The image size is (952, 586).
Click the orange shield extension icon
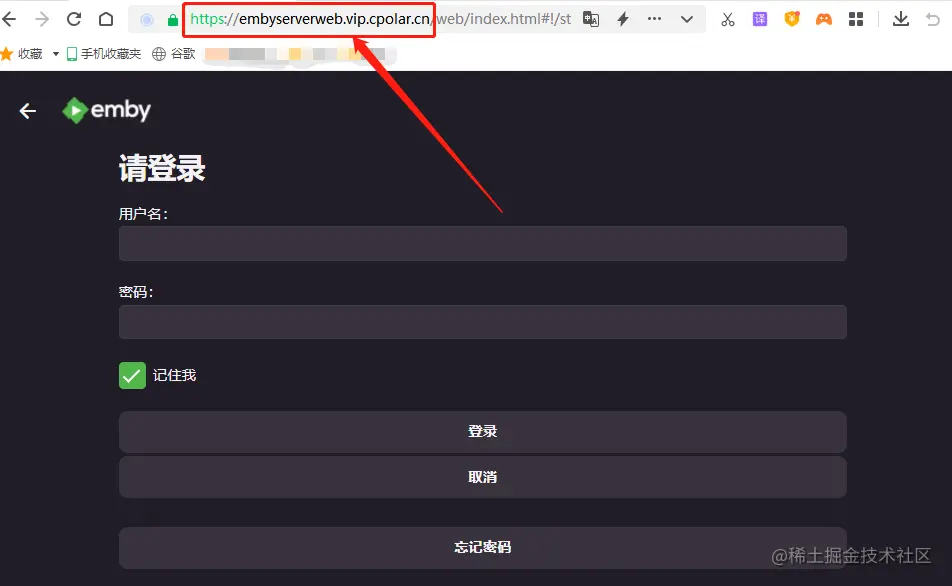pos(792,19)
